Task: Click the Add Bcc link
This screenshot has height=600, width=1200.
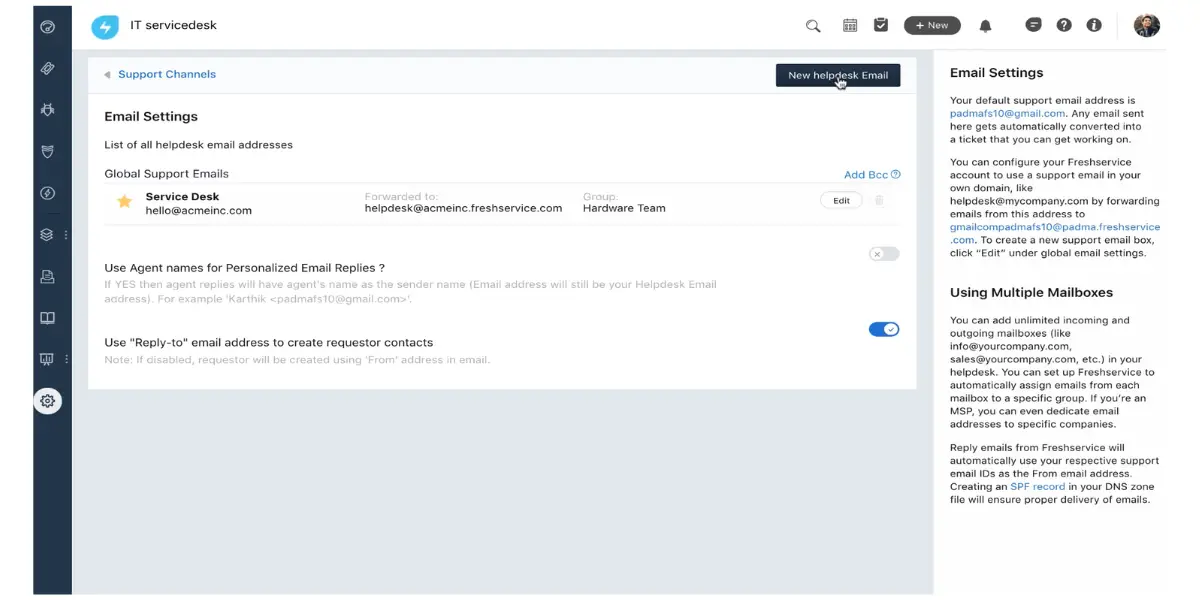Action: point(866,174)
